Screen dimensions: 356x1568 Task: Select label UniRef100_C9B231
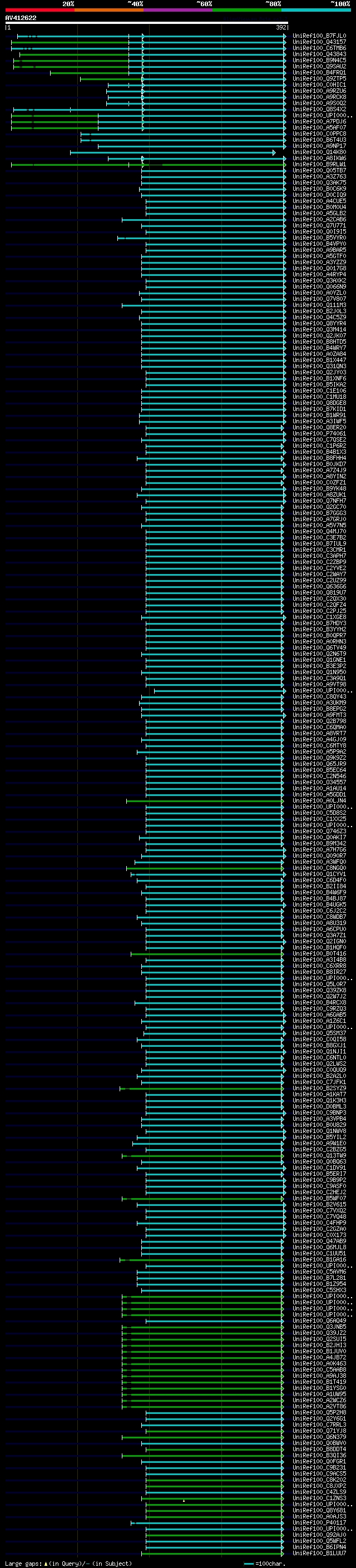(x=319, y=1468)
